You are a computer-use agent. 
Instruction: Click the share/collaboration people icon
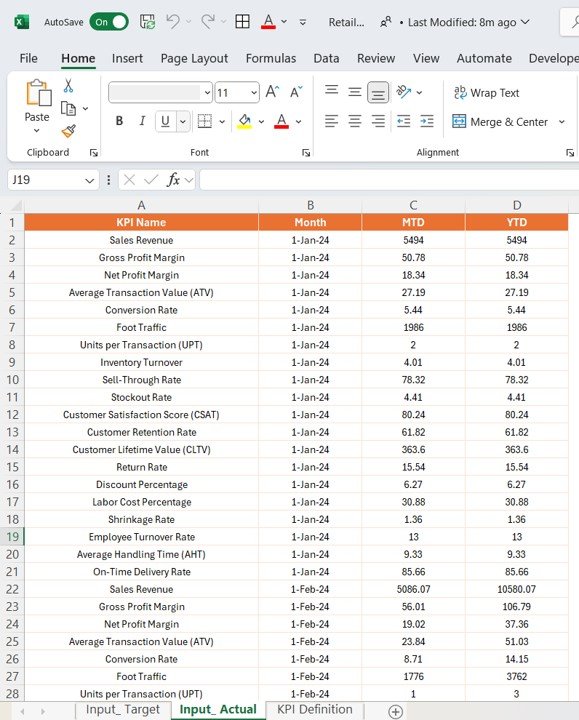pos(386,22)
